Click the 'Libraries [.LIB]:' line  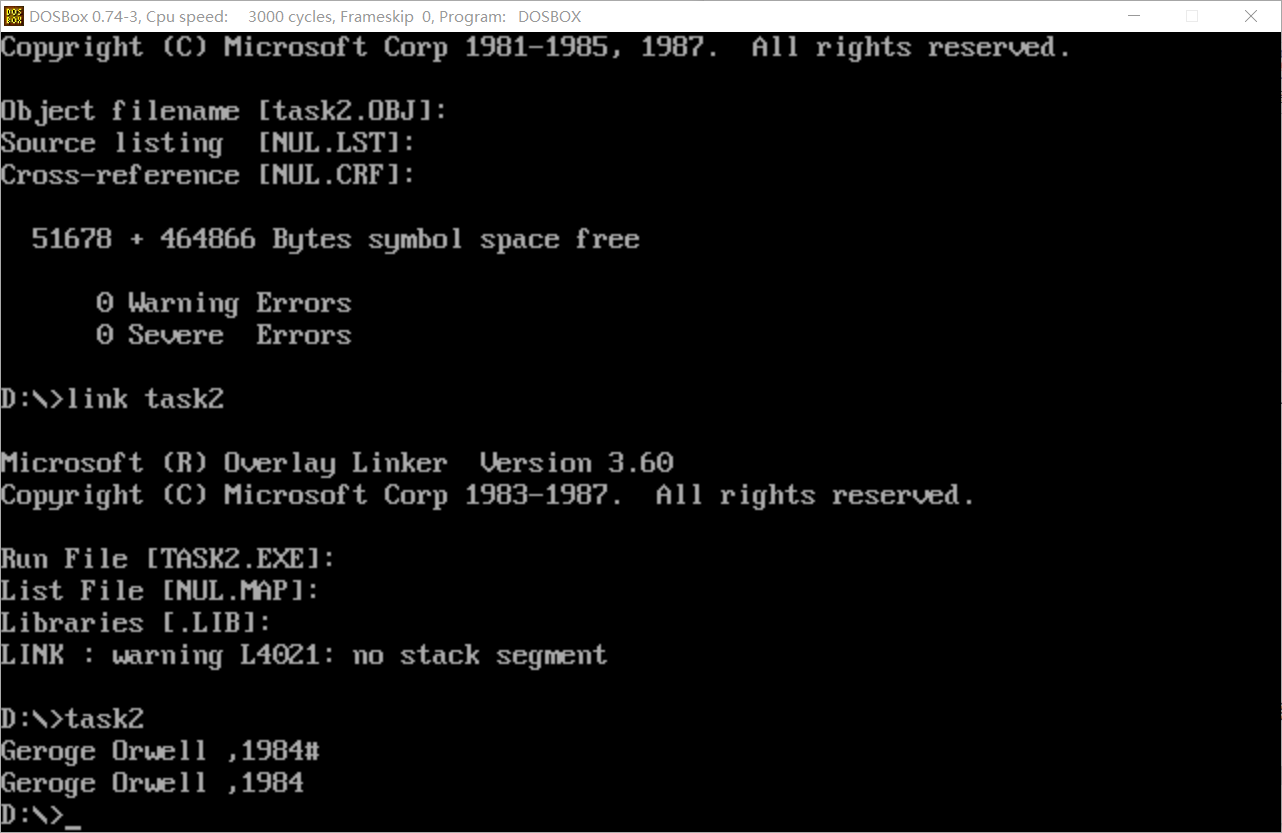[136, 623]
